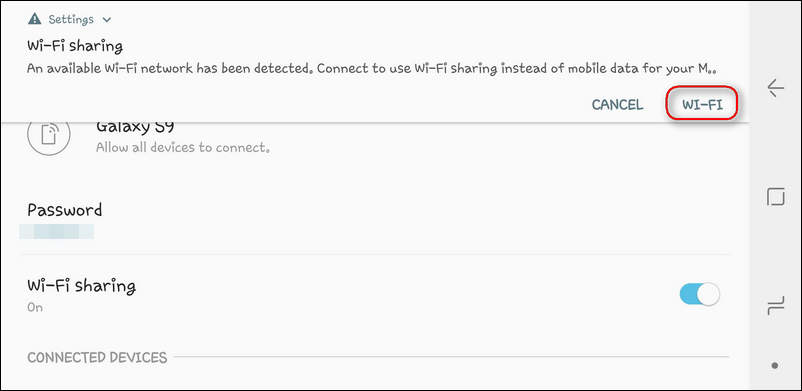Viewport: 802px width, 391px height.
Task: Turn off the Wi-Fi sharing switch
Action: [x=699, y=294]
